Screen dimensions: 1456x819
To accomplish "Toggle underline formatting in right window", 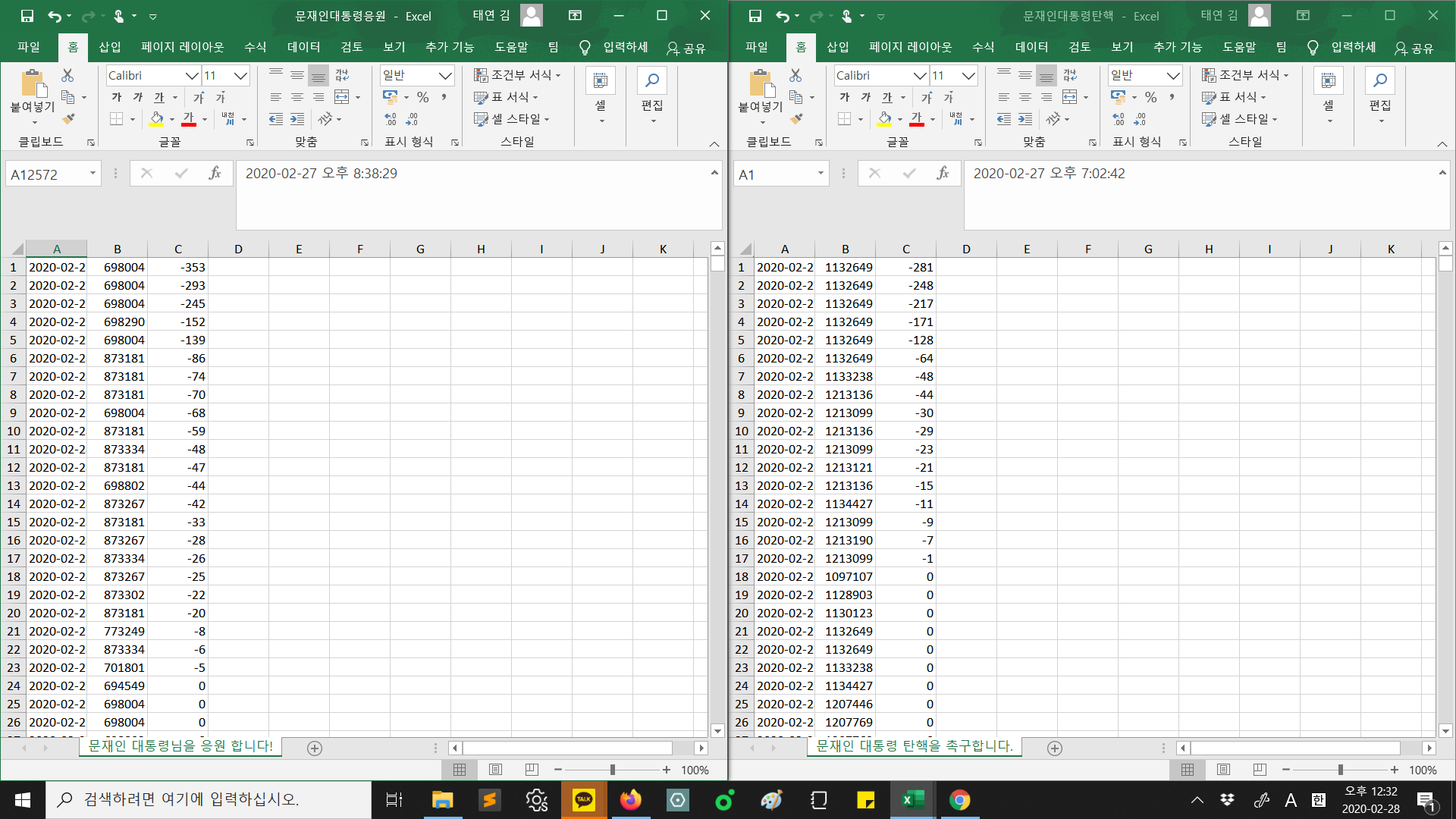I will [887, 97].
